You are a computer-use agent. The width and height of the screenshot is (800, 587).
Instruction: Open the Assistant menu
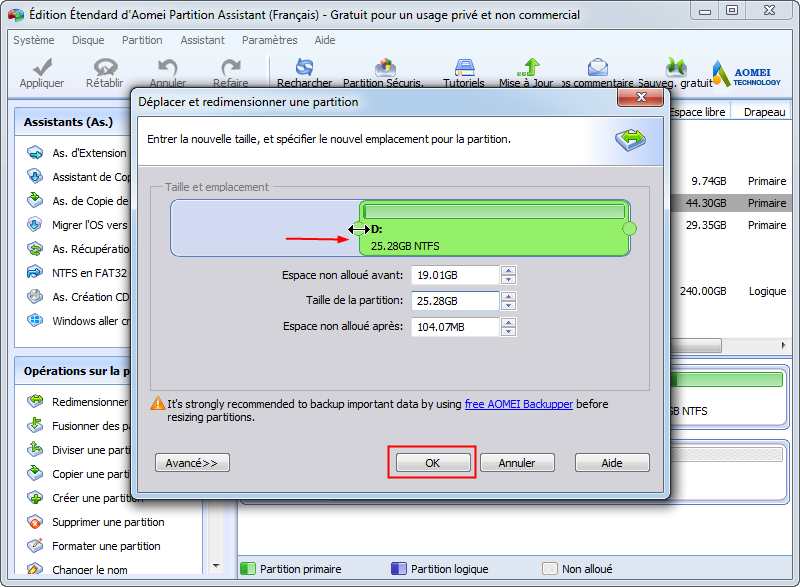pyautogui.click(x=202, y=40)
